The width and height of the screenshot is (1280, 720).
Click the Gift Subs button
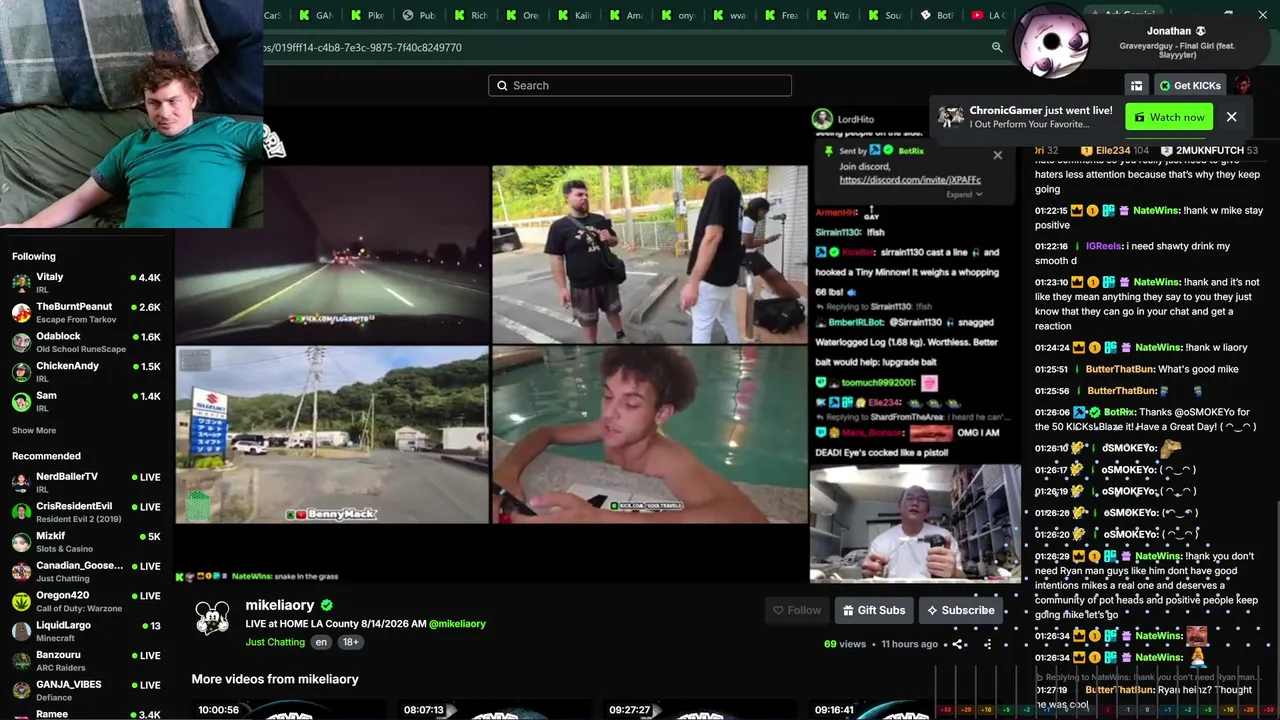coord(874,610)
